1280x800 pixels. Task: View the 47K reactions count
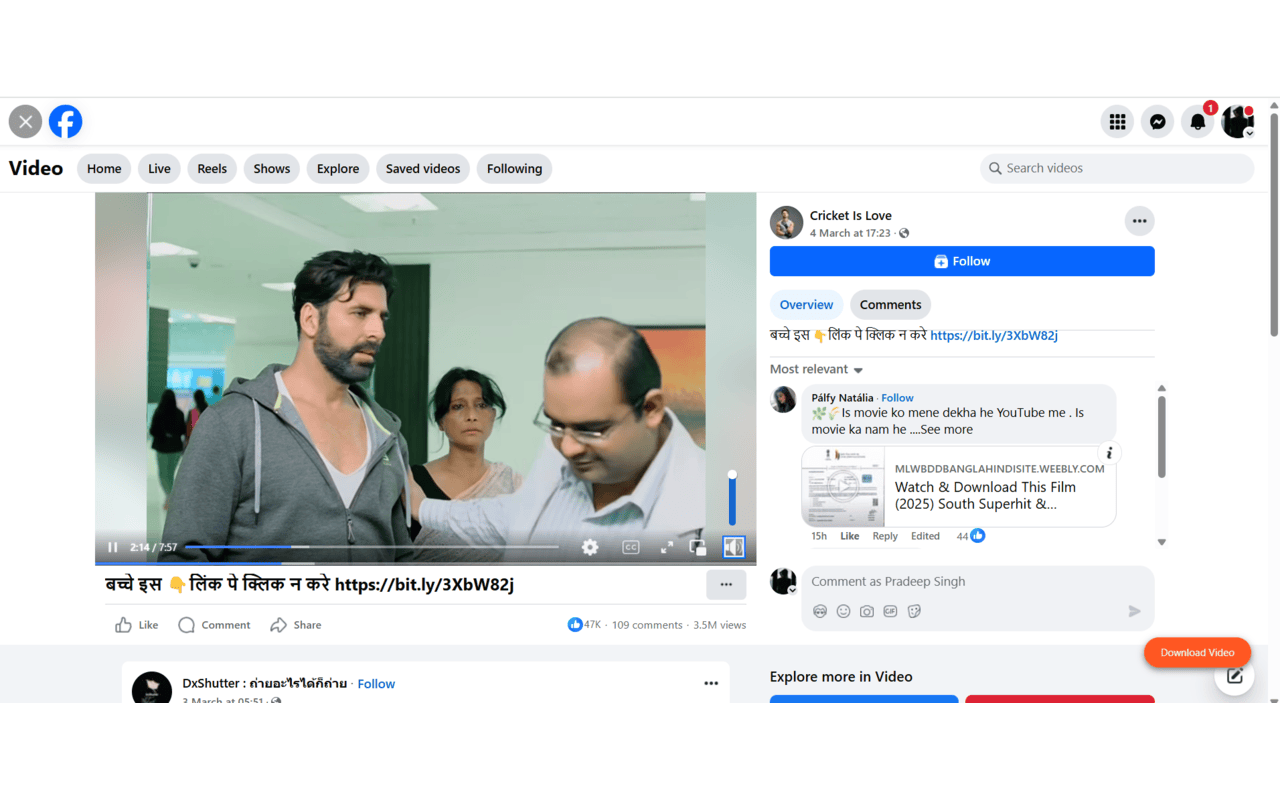pyautogui.click(x=584, y=625)
